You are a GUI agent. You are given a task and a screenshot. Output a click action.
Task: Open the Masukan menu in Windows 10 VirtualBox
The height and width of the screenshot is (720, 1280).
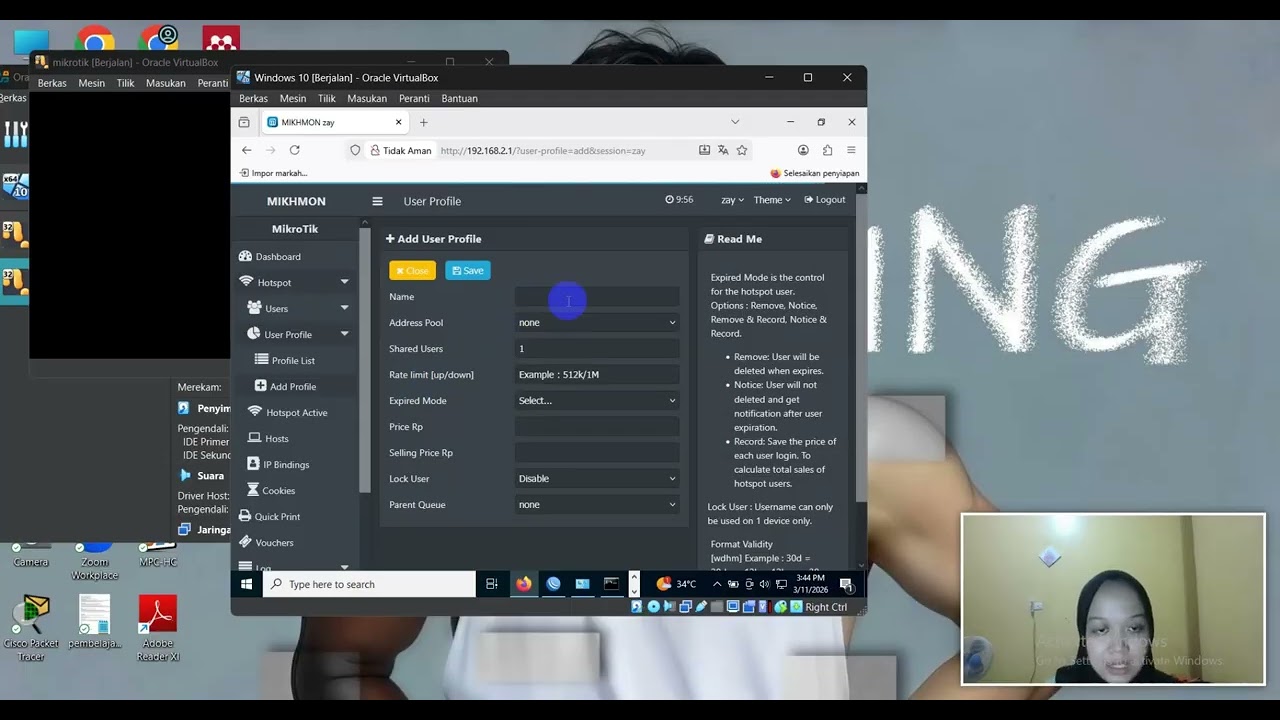tap(367, 99)
